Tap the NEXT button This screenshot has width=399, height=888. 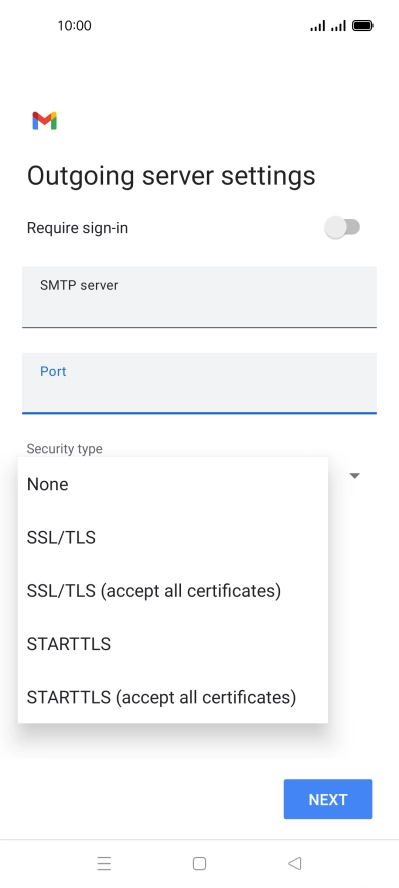pyautogui.click(x=328, y=799)
